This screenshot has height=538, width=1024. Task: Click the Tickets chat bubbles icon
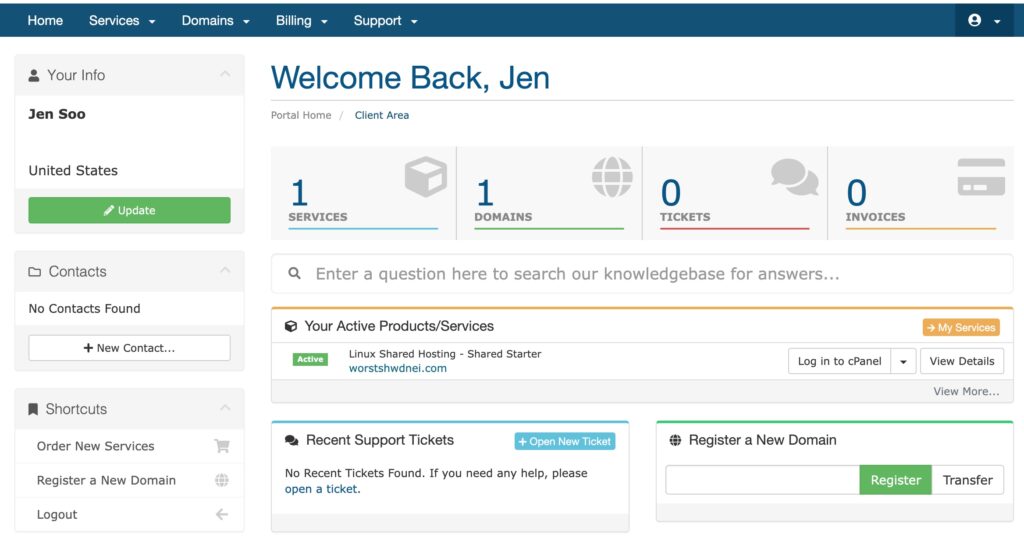pos(794,177)
